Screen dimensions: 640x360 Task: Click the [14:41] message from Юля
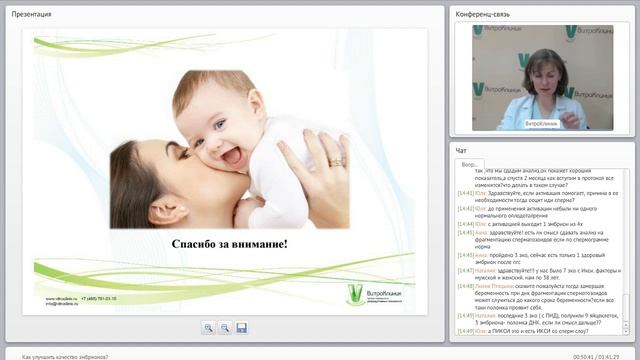coord(538,197)
